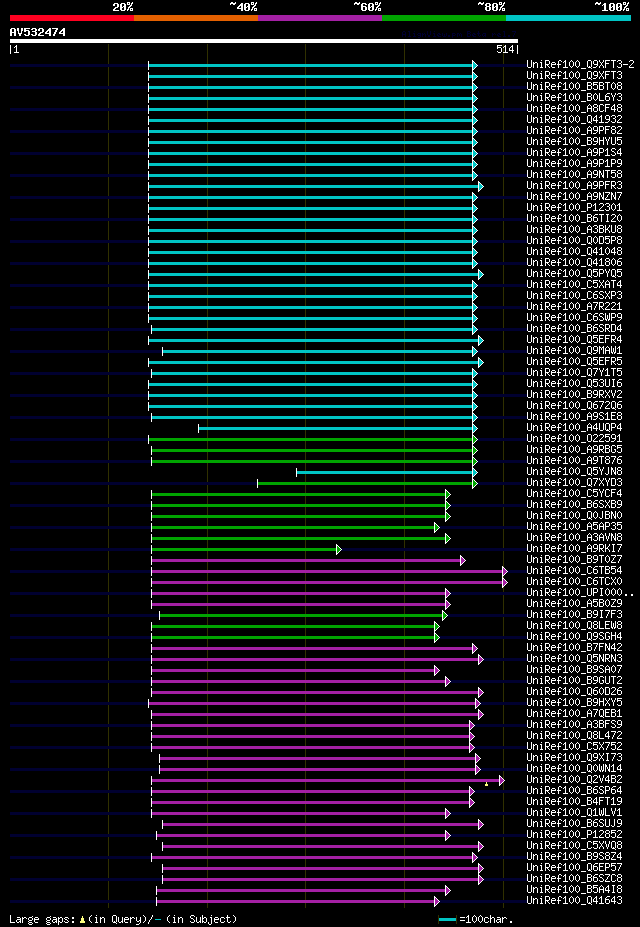Open the UniRef100_A8CF48 hit label
Viewport: 640px width, 927px height.
click(574, 109)
